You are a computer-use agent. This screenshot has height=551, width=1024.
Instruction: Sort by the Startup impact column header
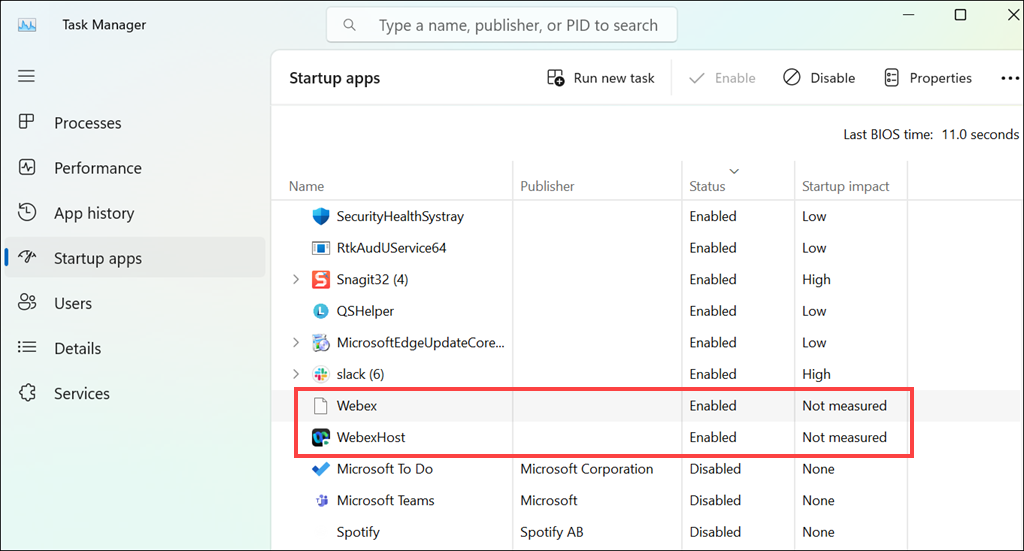(845, 186)
